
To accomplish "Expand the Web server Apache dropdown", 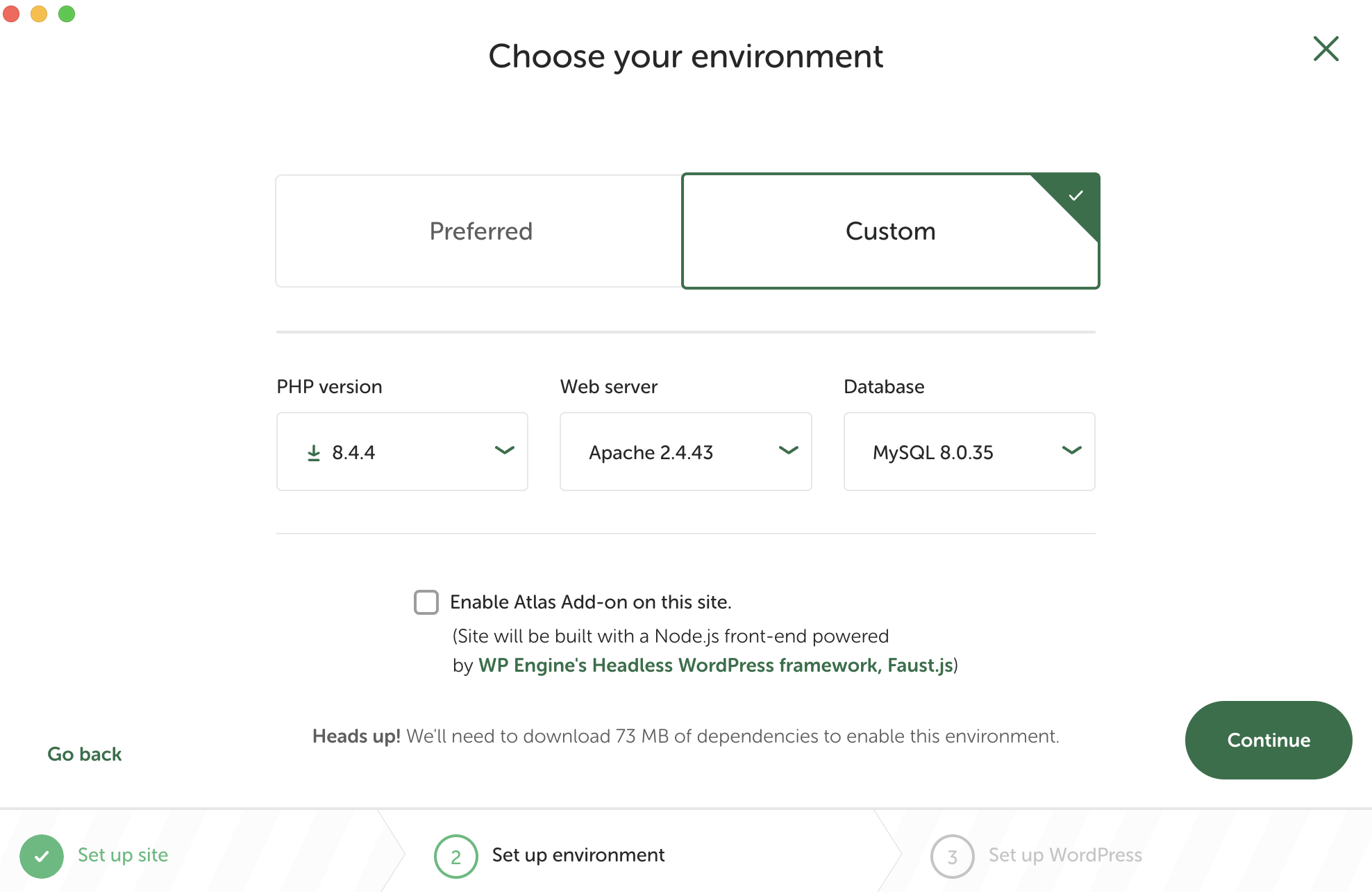I will click(x=685, y=452).
